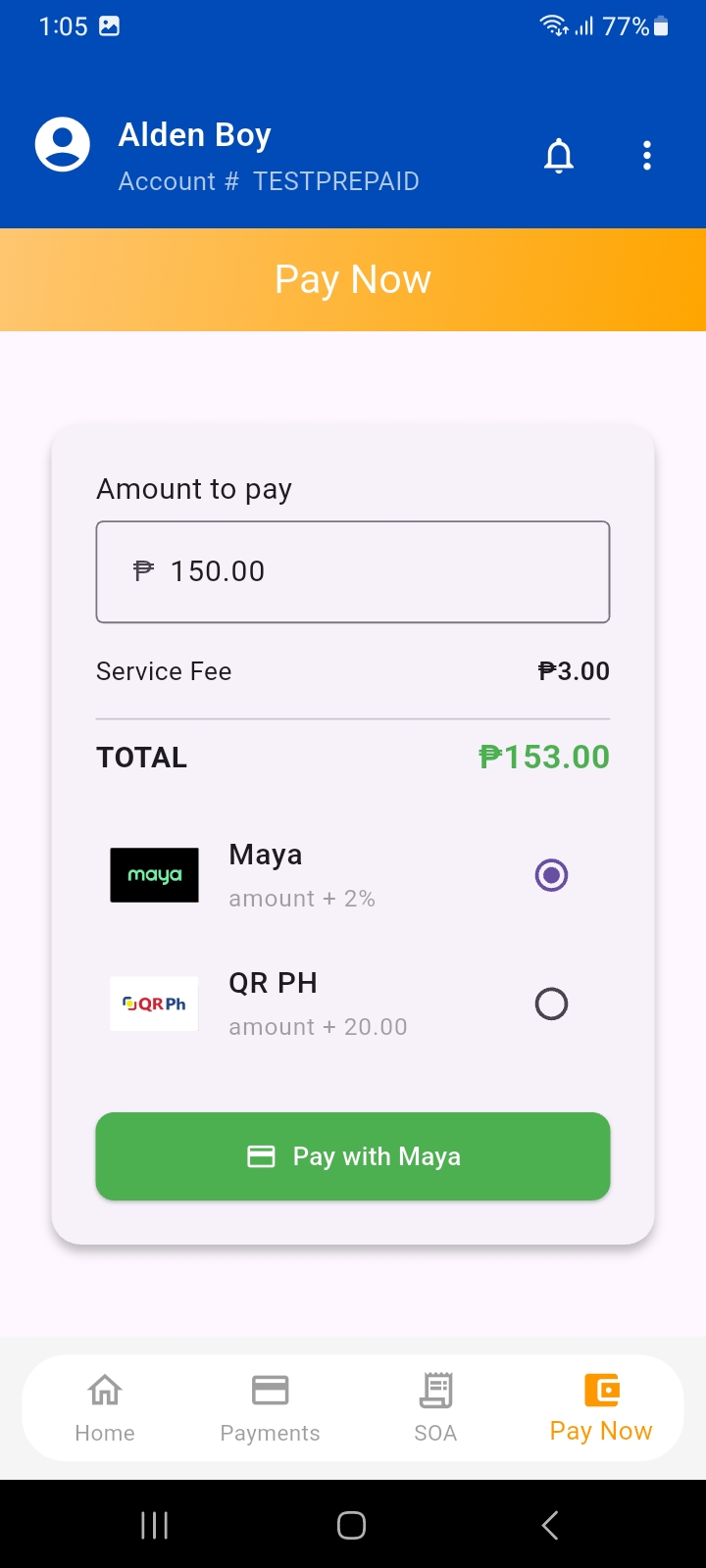Tap the user profile avatar
The width and height of the screenshot is (706, 1568).
click(x=63, y=145)
